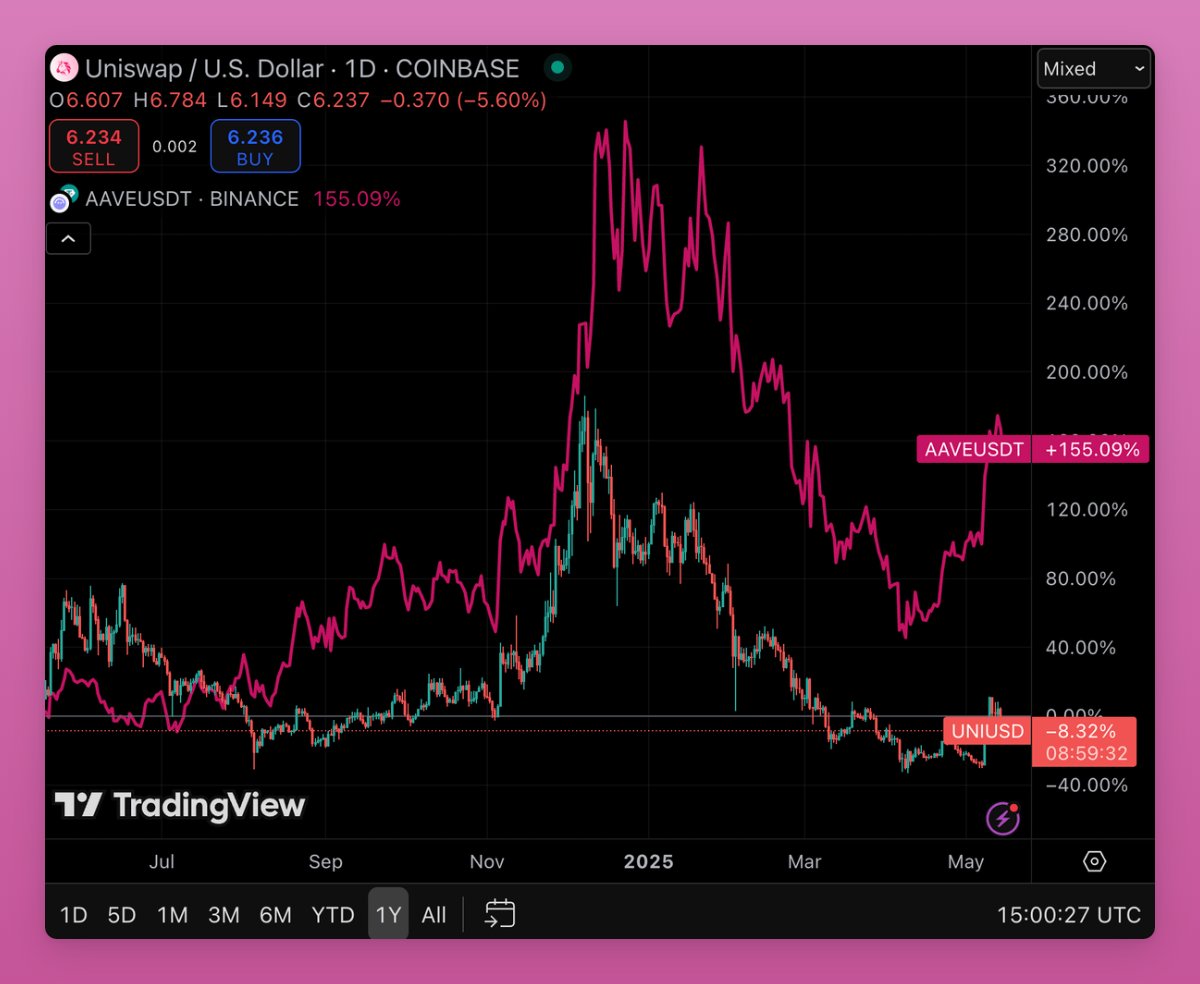Click the +155.09% tag on the price scale

(x=1092, y=450)
